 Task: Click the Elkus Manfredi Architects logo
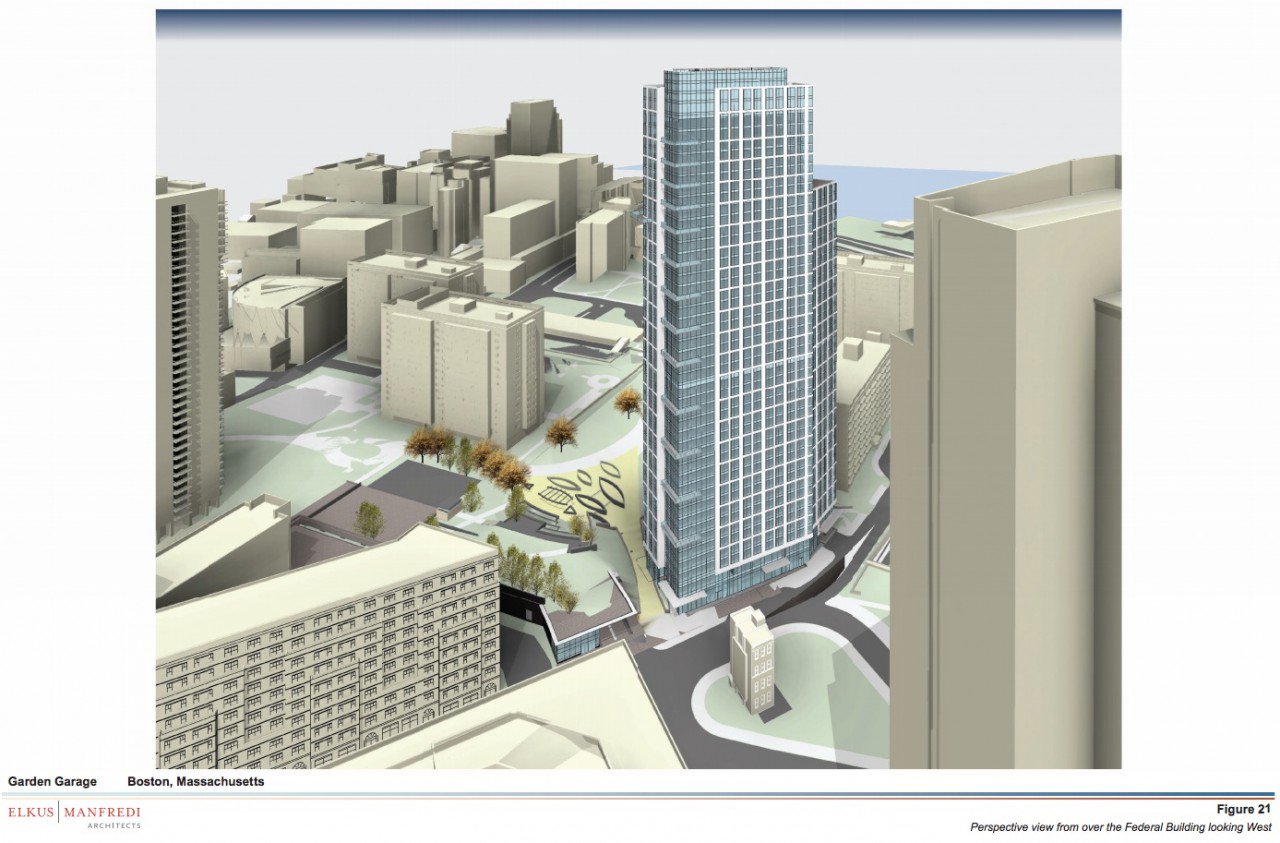[75, 815]
